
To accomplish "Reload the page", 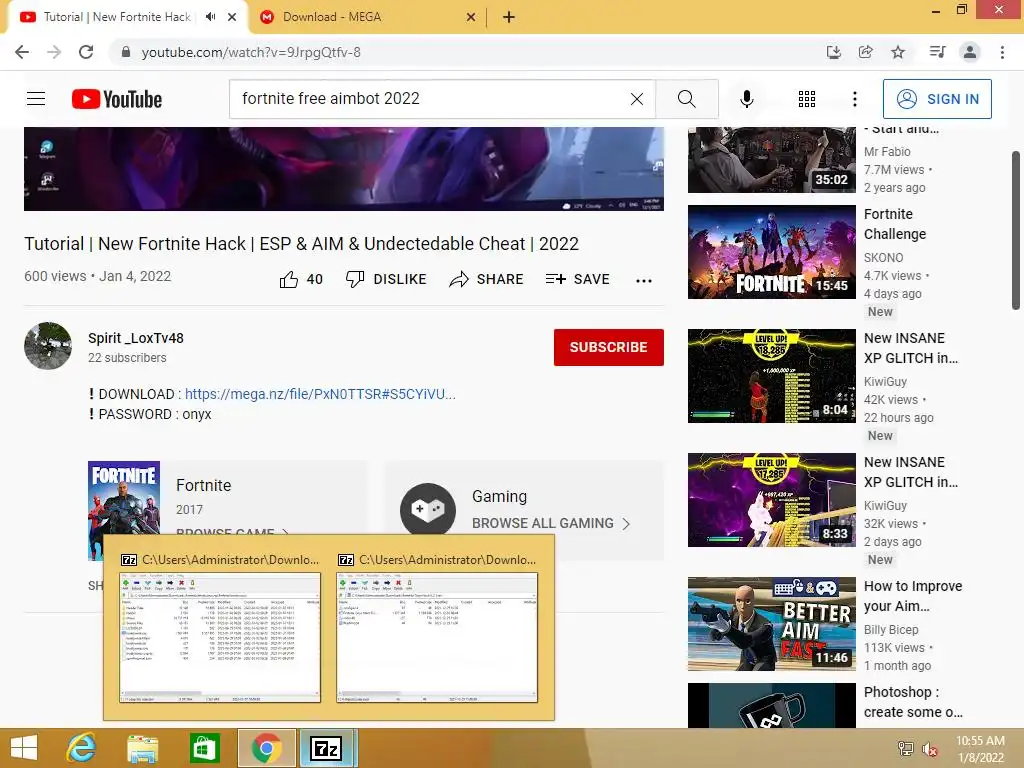I will (x=86, y=52).
